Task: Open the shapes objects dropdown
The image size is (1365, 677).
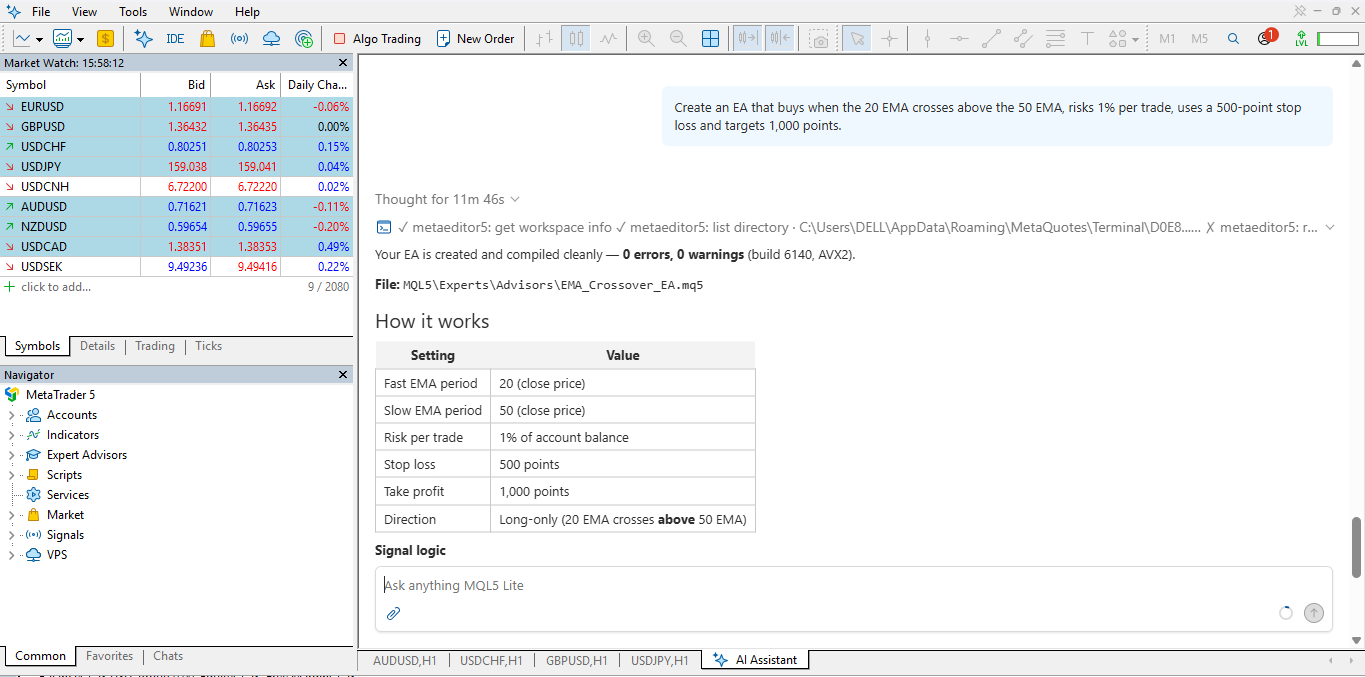Action: click(1136, 40)
